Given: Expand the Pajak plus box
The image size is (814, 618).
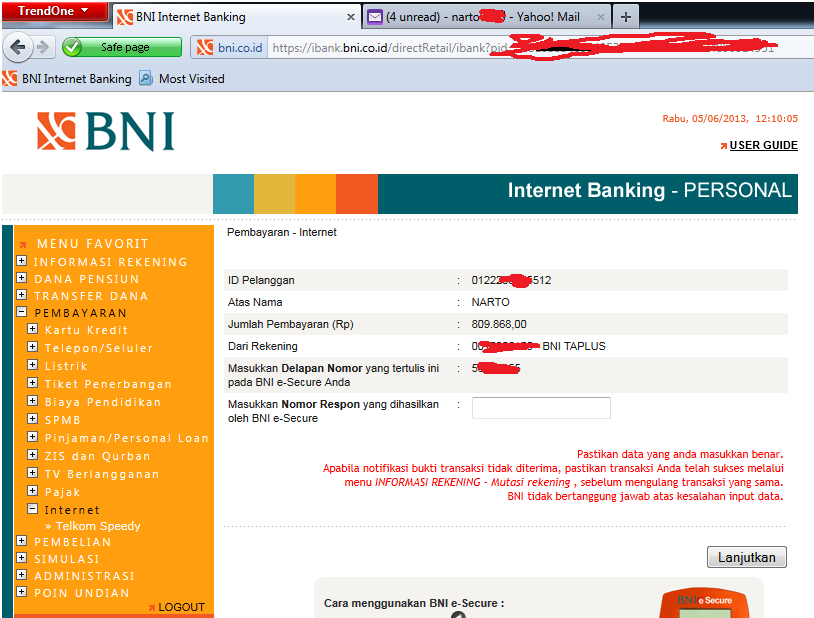Looking at the screenshot, I should point(33,491).
